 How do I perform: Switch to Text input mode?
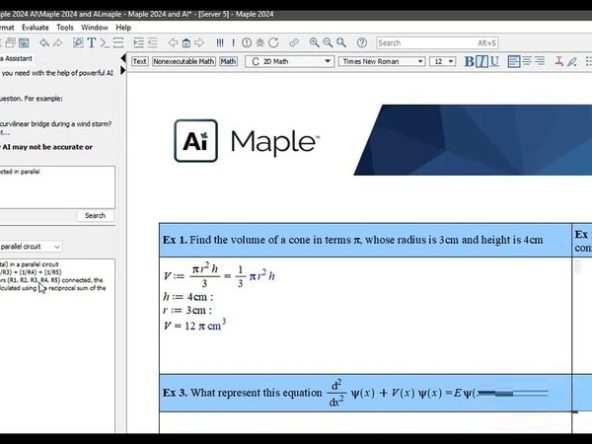pyautogui.click(x=139, y=61)
